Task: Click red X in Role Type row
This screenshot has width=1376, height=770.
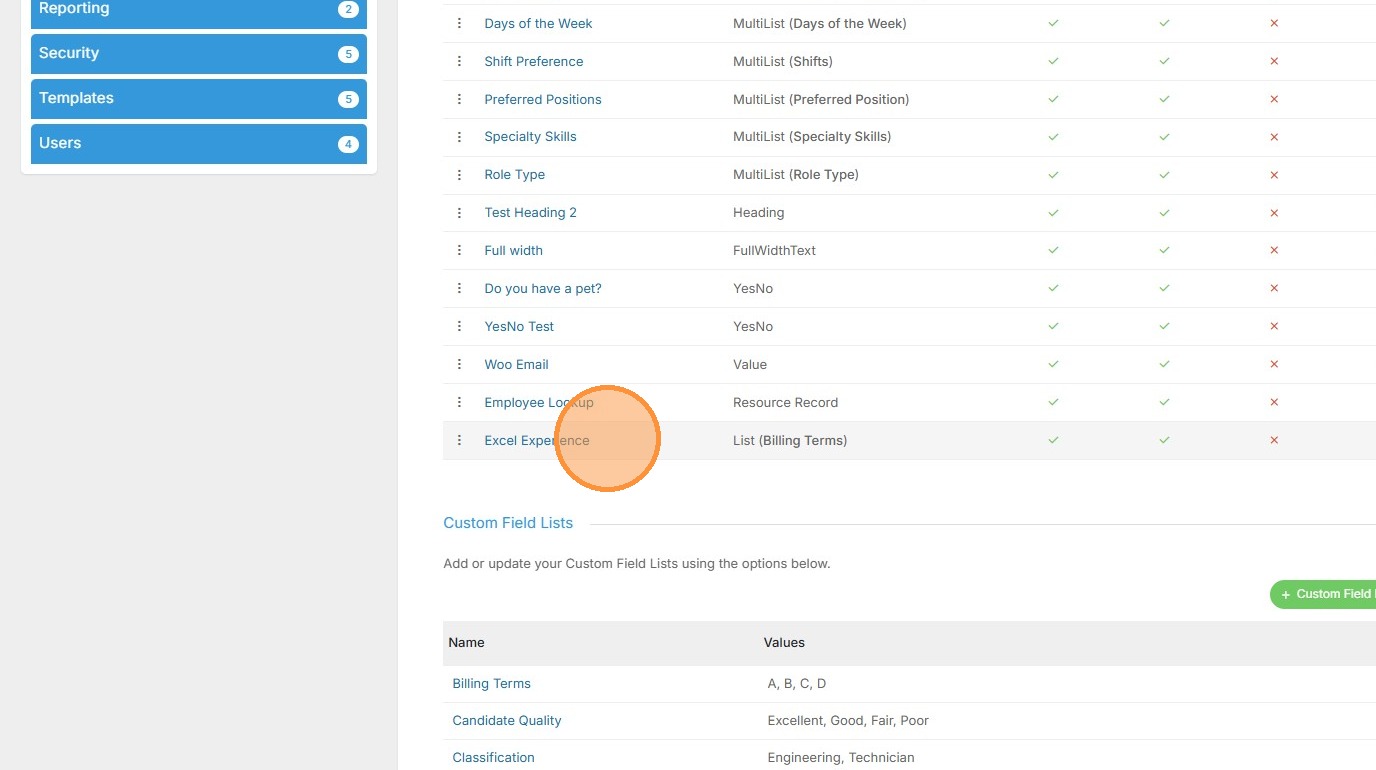Action: tap(1274, 175)
